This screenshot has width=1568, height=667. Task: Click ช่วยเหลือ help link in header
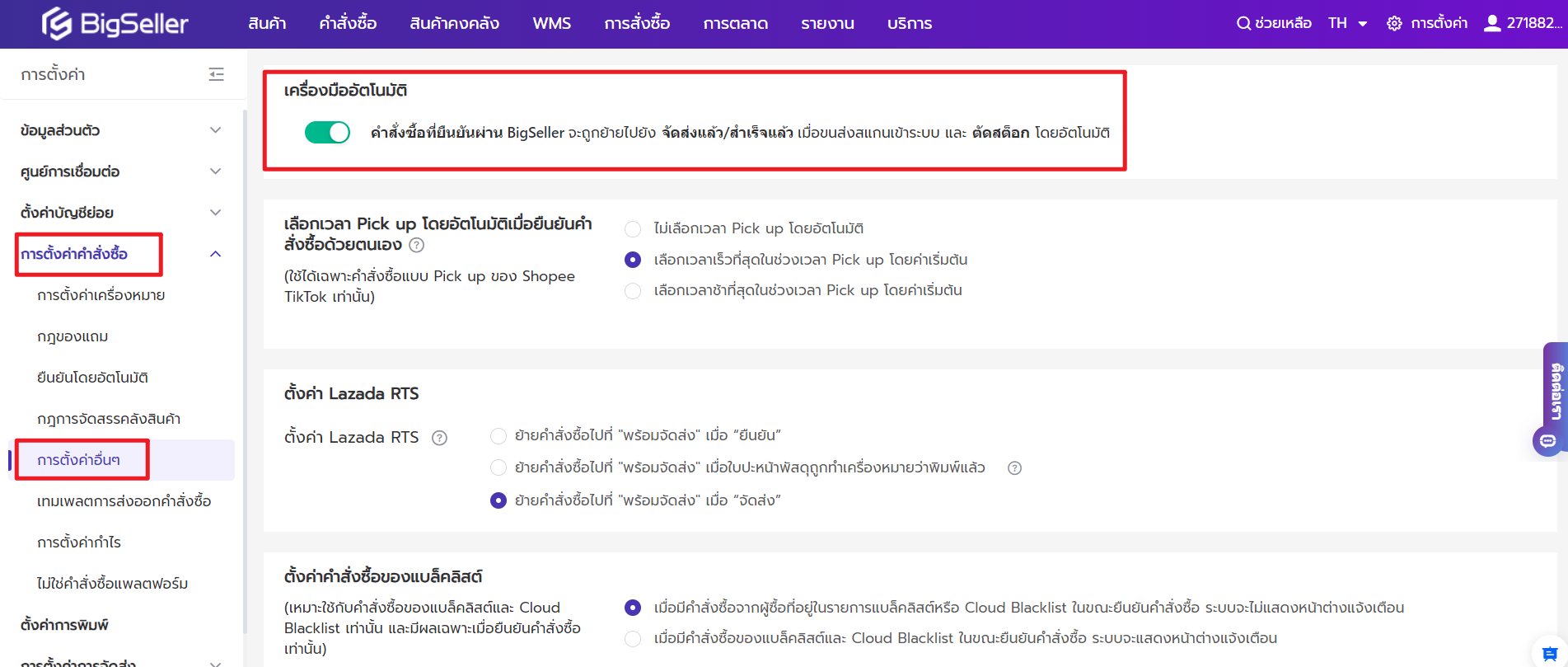tap(1283, 24)
